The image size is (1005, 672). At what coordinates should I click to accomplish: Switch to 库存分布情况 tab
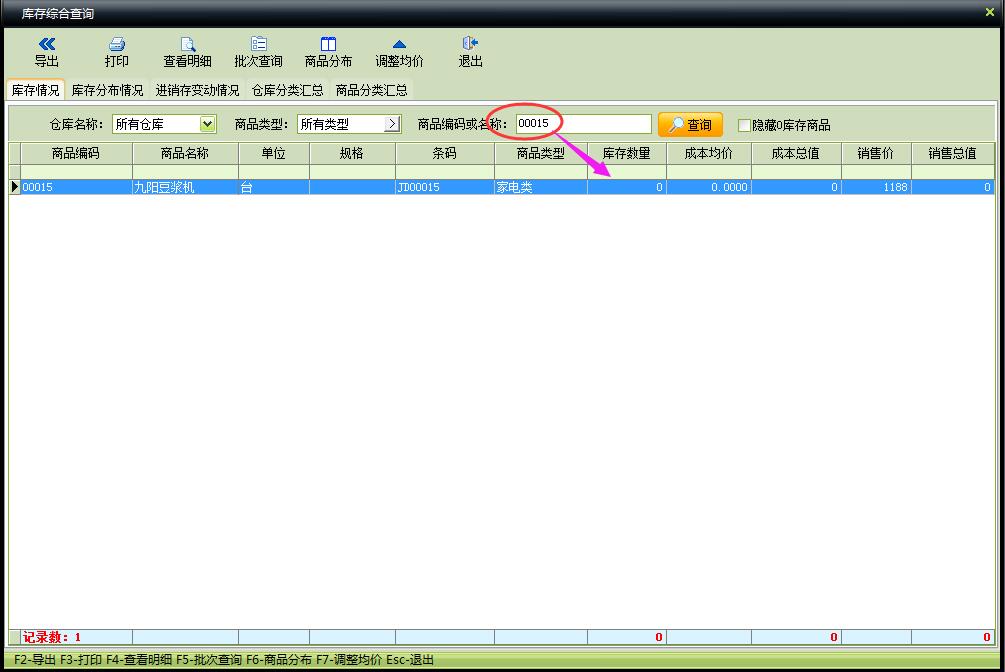107,90
